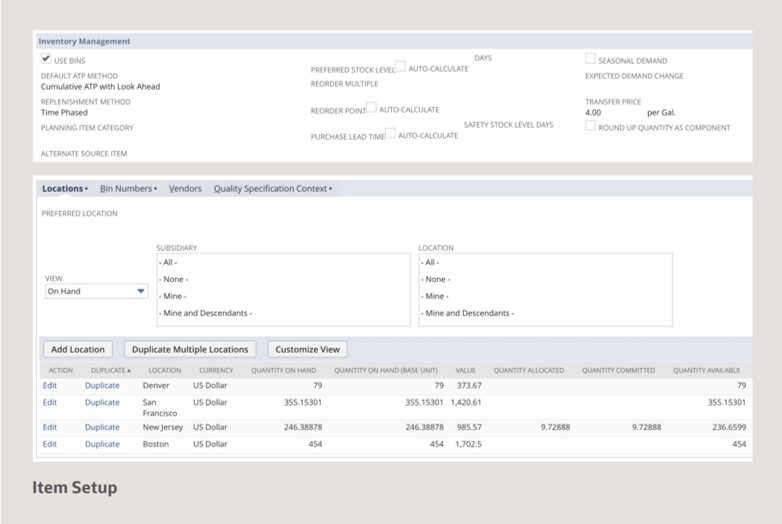This screenshot has height=524, width=782.
Task: Duplicate the Denver location row
Action: (102, 385)
